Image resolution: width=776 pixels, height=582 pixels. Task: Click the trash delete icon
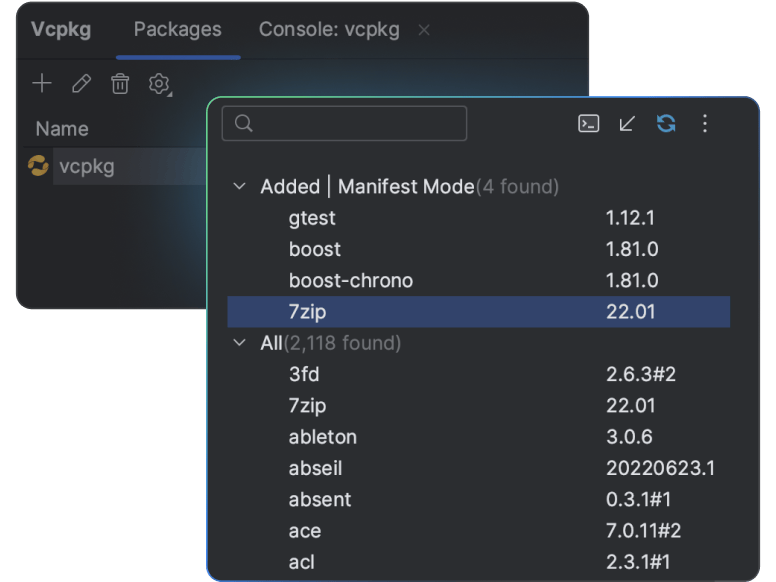point(120,84)
